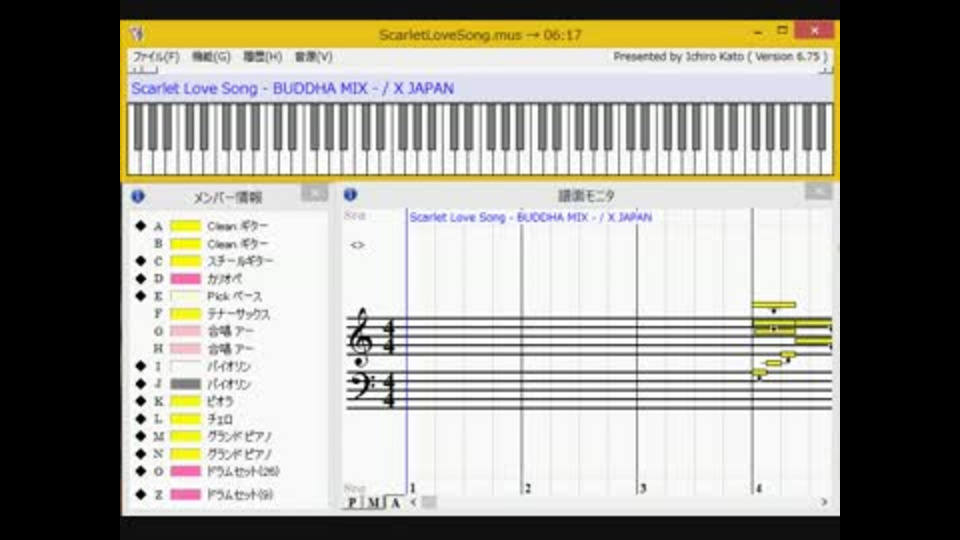This screenshot has width=960, height=540.
Task: Toggle the diamond marker for member J
Action: (141, 384)
